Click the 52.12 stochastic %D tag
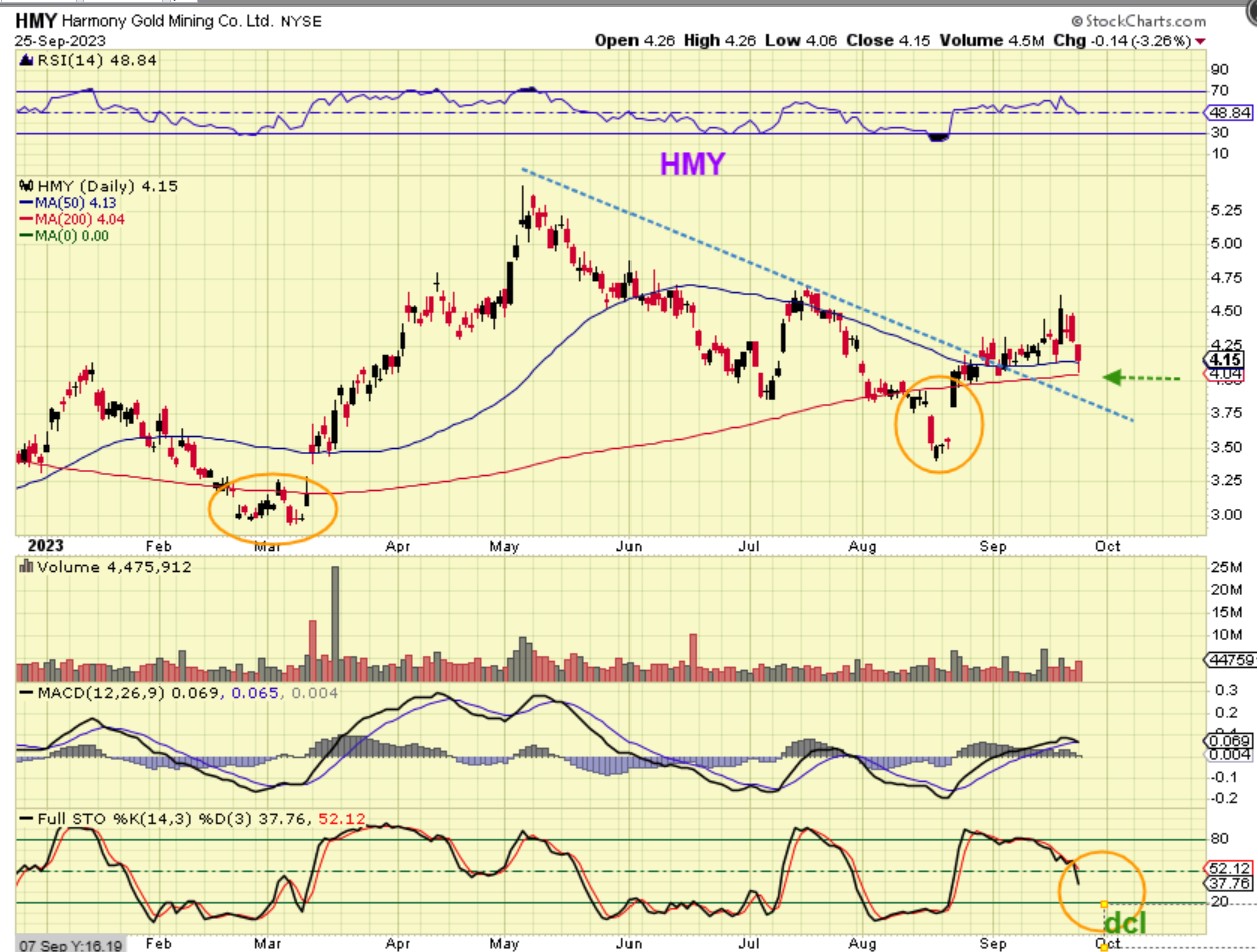 pos(1229,867)
